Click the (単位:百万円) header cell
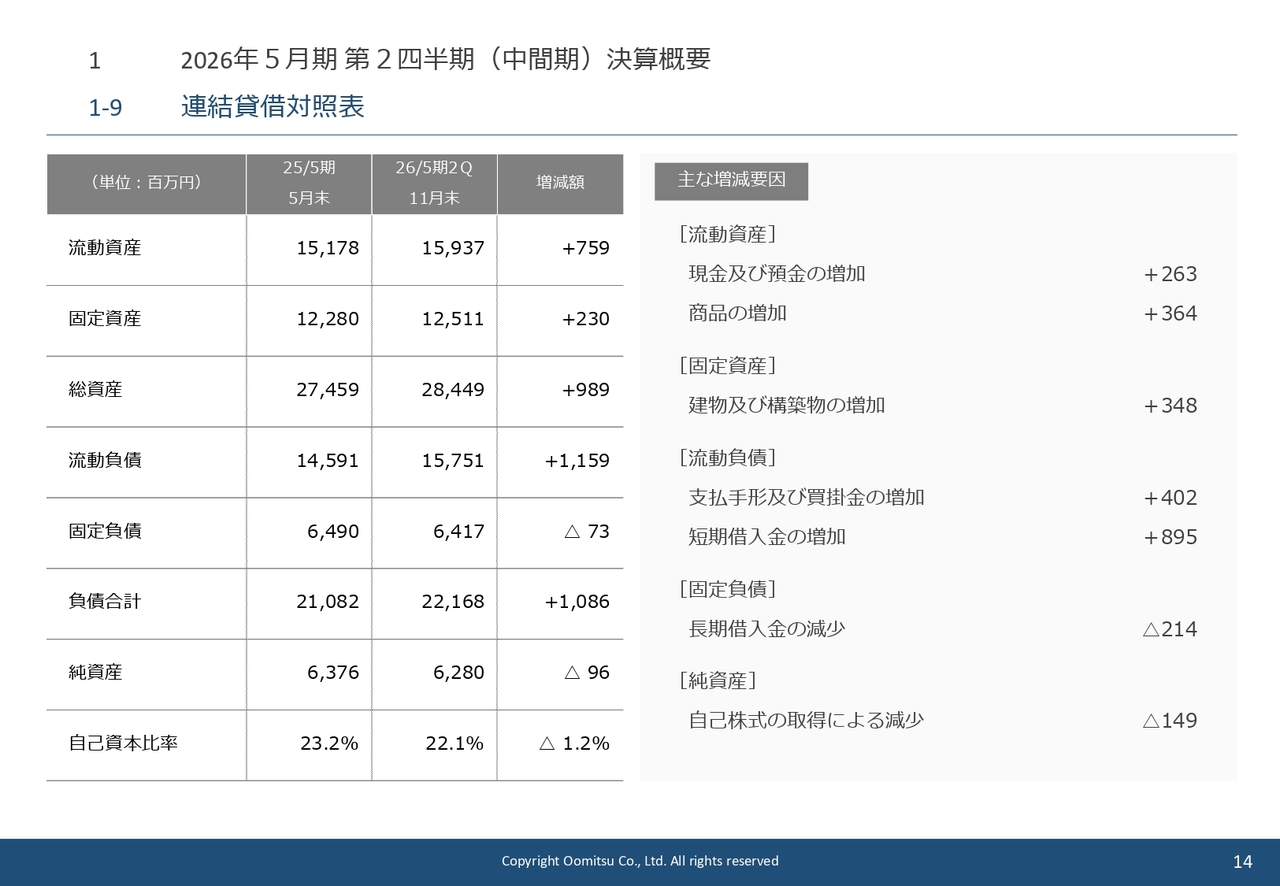1280x886 pixels. [x=146, y=182]
